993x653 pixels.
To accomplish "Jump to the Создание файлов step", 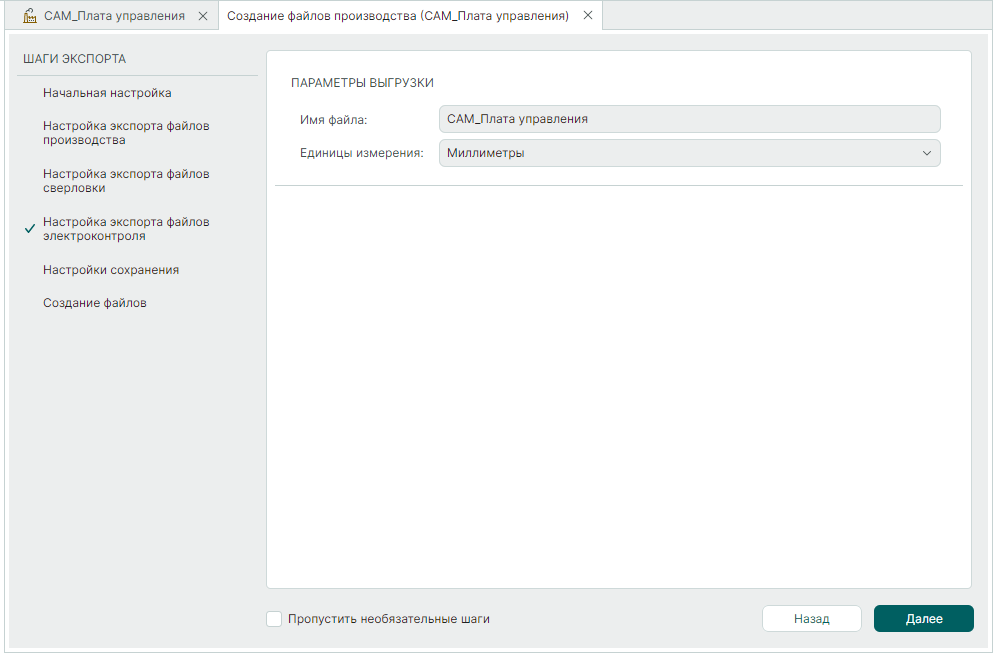I will pos(95,303).
